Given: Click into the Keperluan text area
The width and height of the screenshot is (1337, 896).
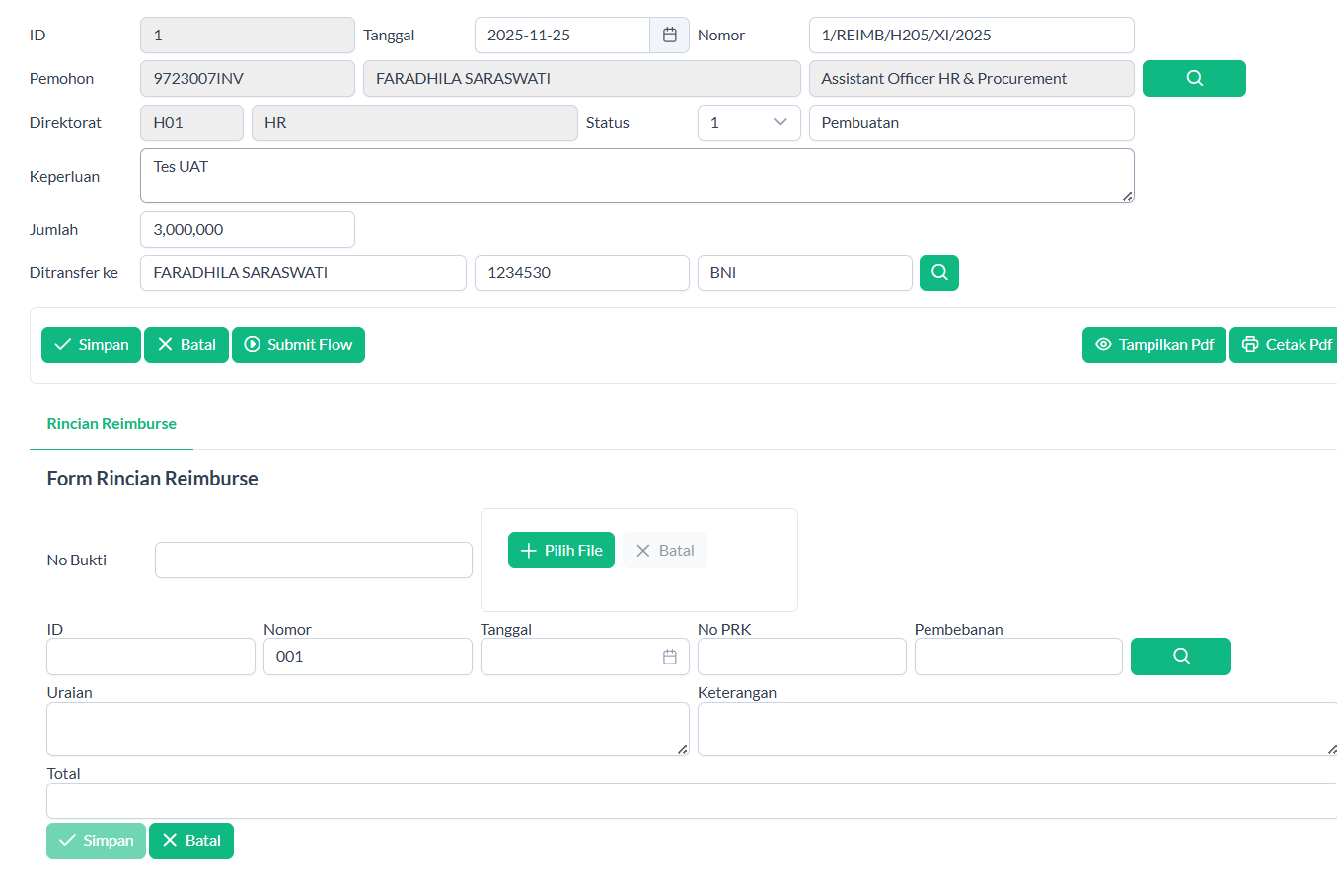Looking at the screenshot, I should click(x=636, y=177).
